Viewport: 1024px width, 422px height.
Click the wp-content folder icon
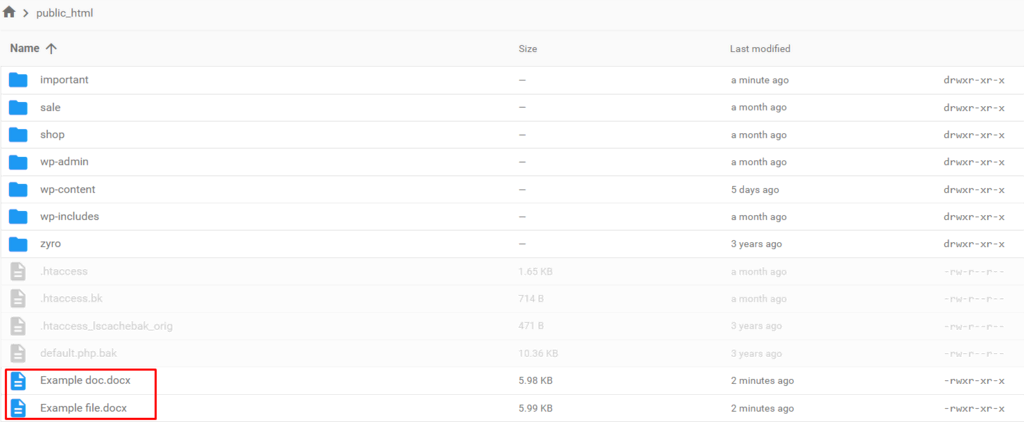tap(18, 189)
